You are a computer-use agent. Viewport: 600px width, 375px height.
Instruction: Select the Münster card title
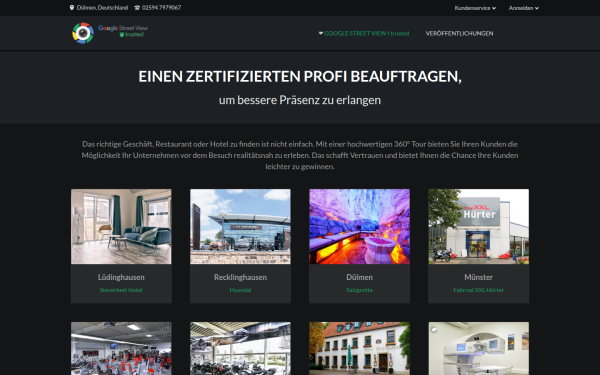click(x=479, y=277)
